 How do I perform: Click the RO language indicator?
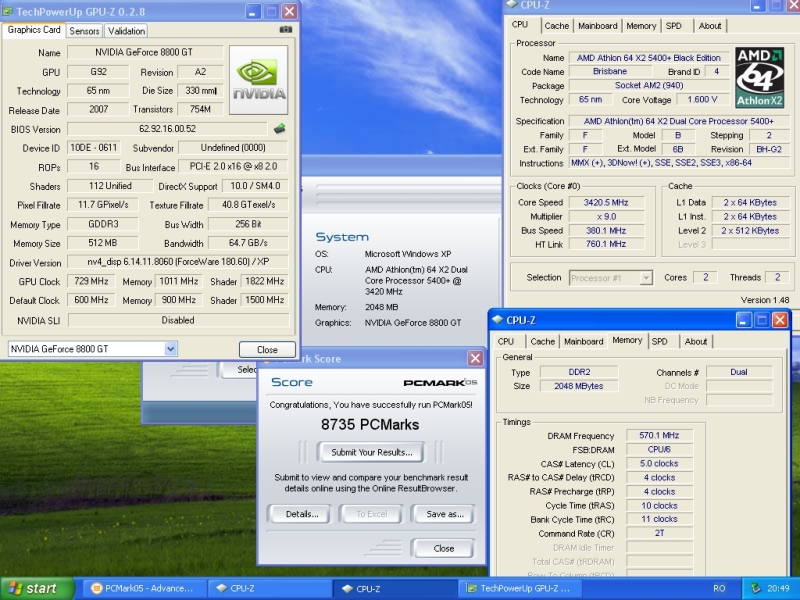tap(719, 588)
